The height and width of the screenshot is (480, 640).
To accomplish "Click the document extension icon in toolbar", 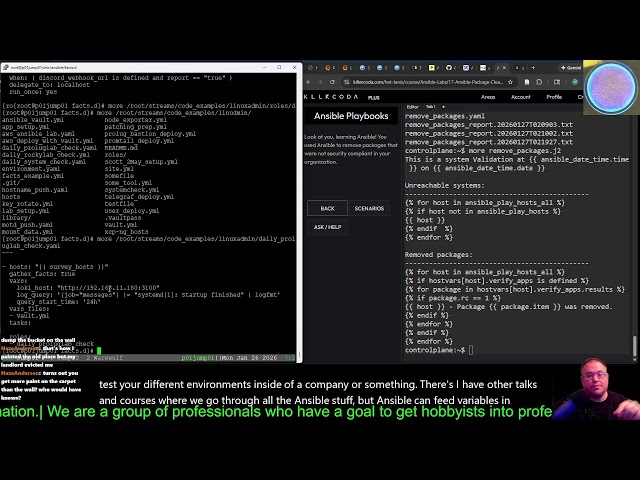I will [527, 82].
